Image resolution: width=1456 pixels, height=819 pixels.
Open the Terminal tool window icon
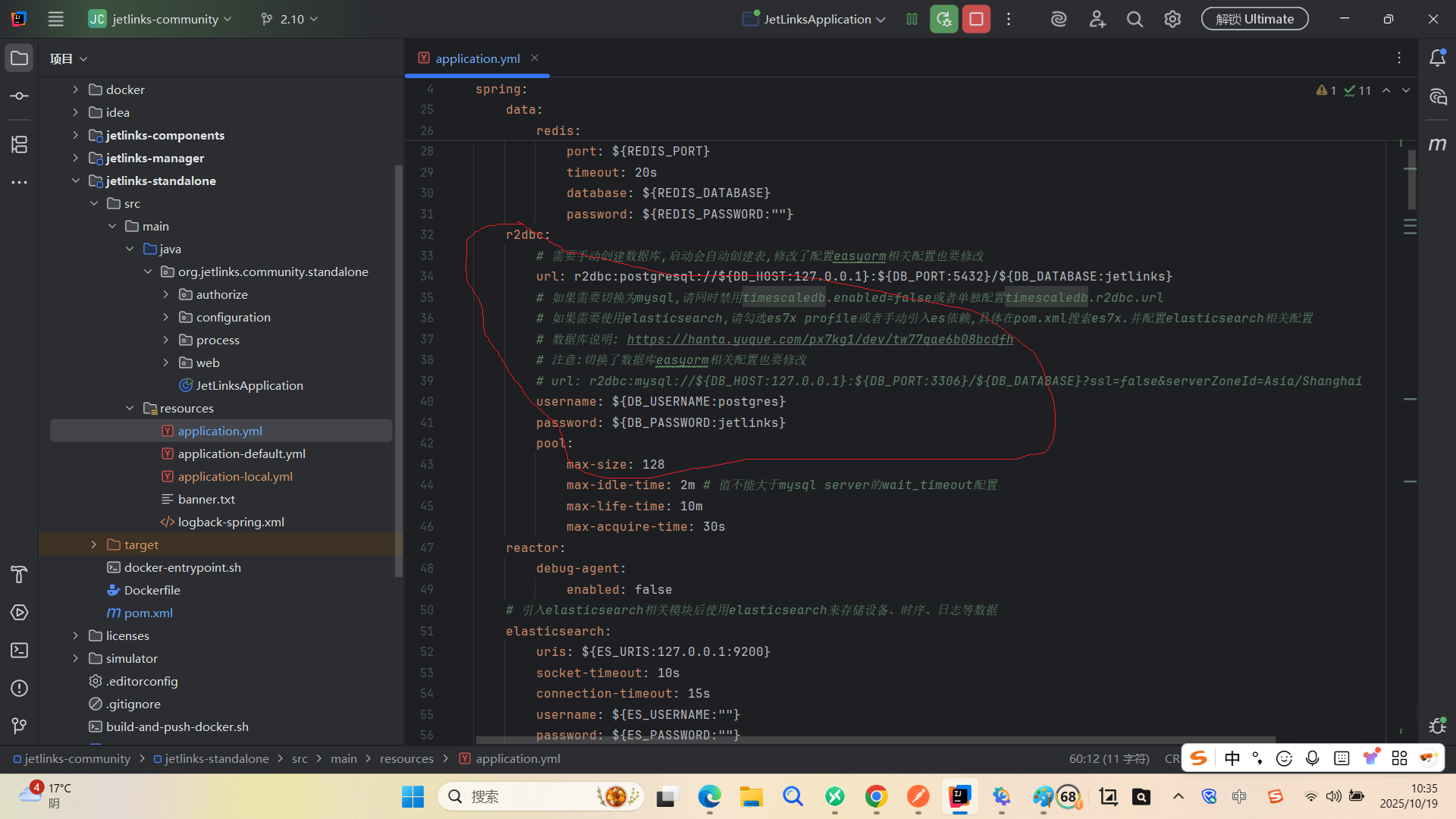(x=20, y=651)
